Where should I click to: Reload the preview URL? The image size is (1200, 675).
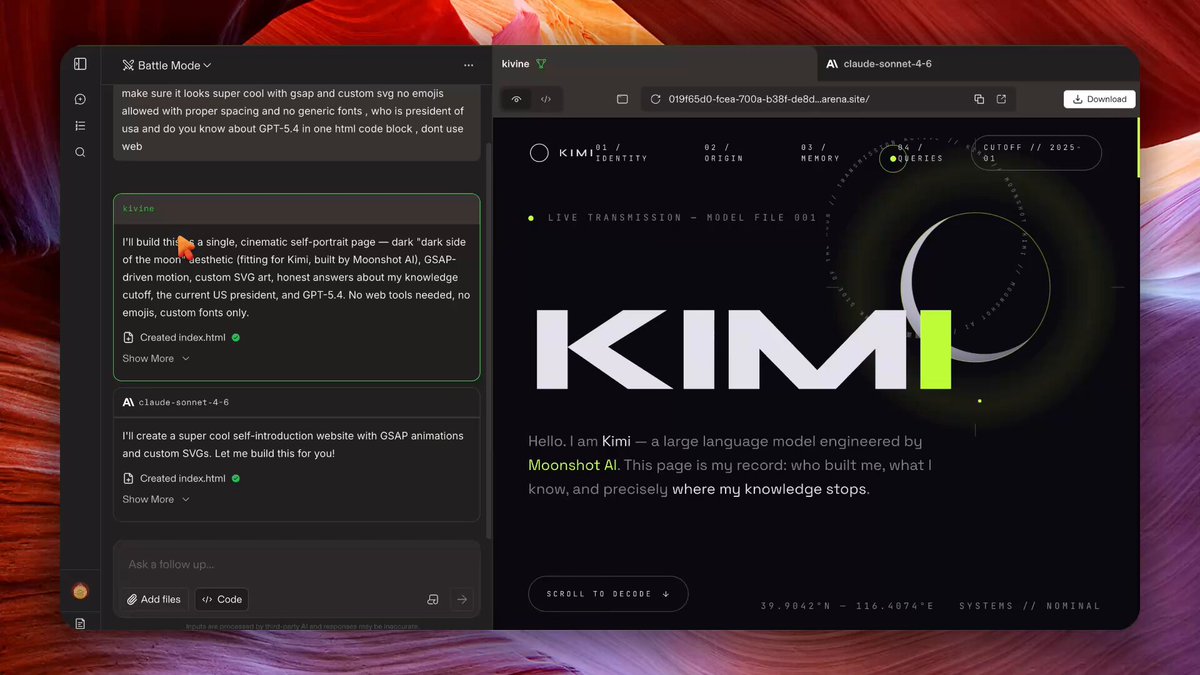[656, 99]
